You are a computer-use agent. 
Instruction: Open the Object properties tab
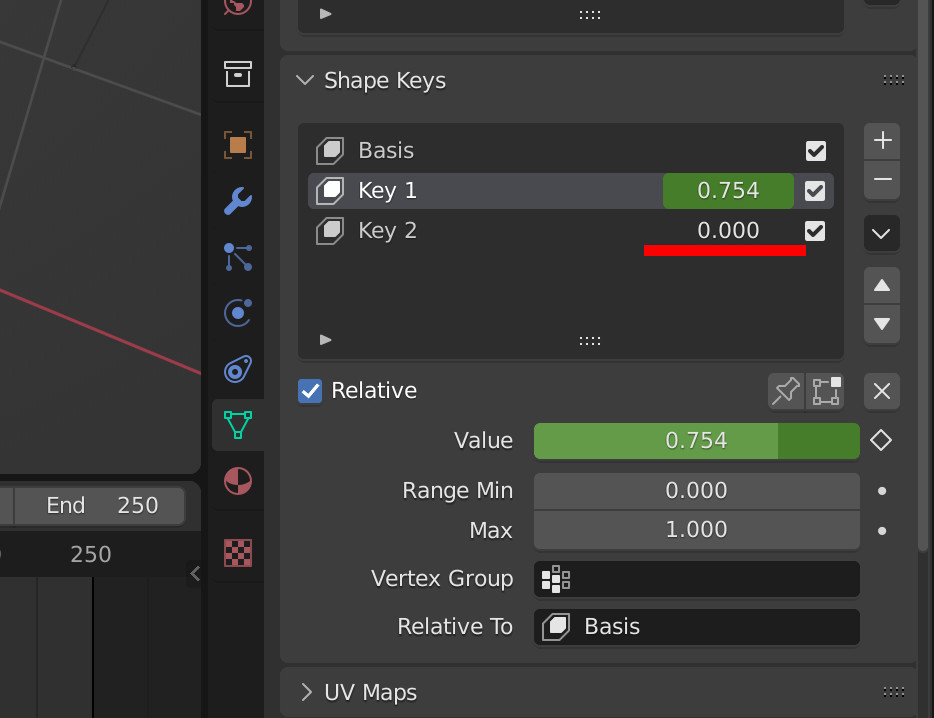(x=238, y=145)
